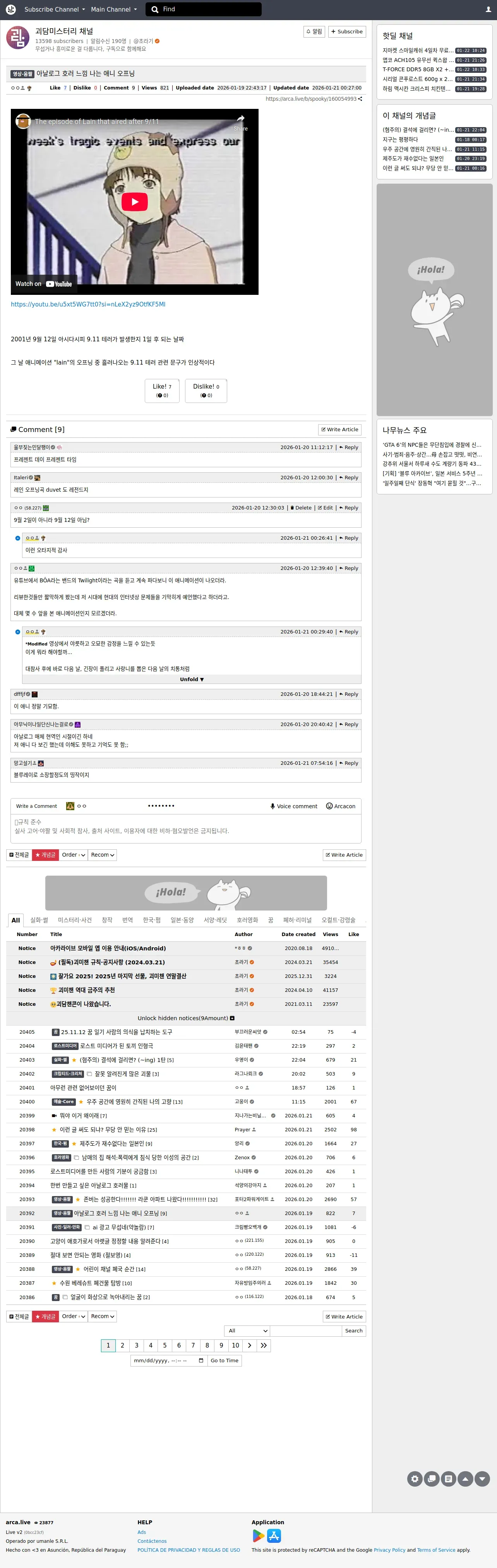This screenshot has height=1568, width=497.
Task: Open article 우주 공간에 영원히 간직된 나의 고향
Action: pyautogui.click(x=129, y=1102)
